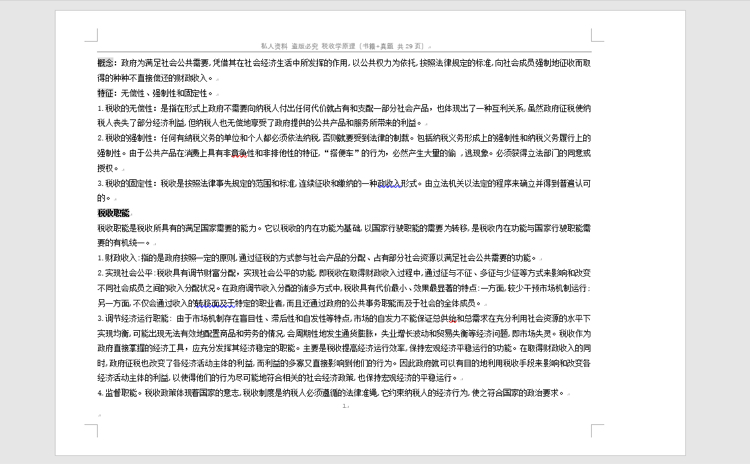Click the page number 1 in footer
The height and width of the screenshot is (464, 750).
[x=344, y=406]
